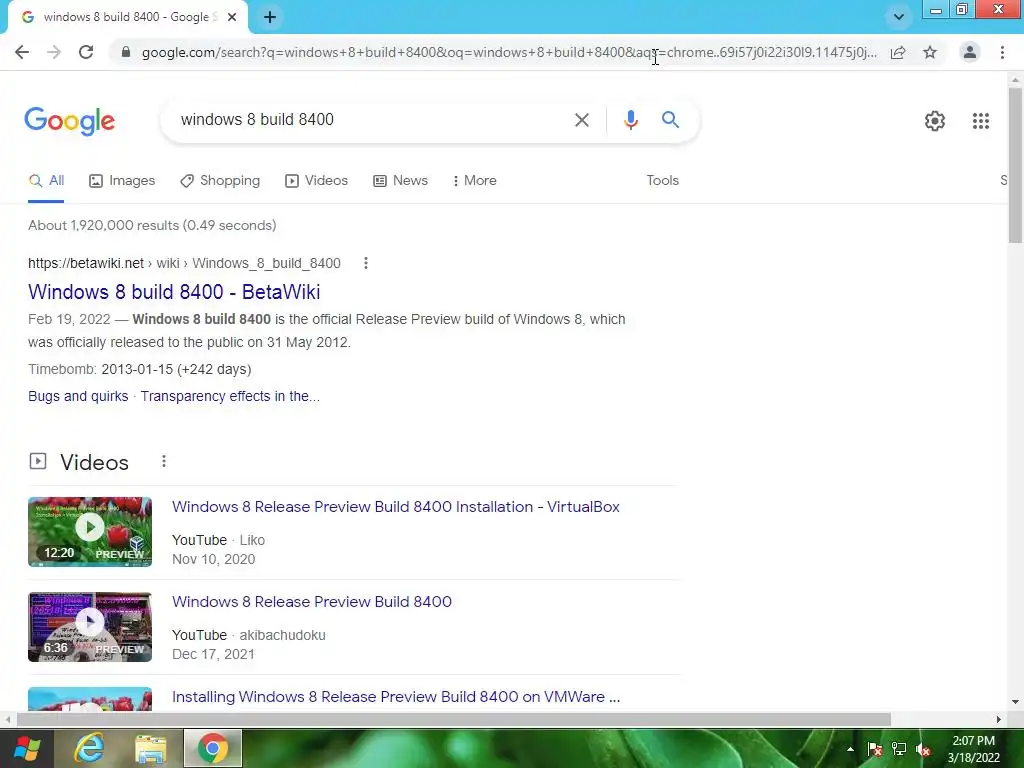Open Chrome three-dot menu
This screenshot has height=768, width=1024.
(1002, 52)
